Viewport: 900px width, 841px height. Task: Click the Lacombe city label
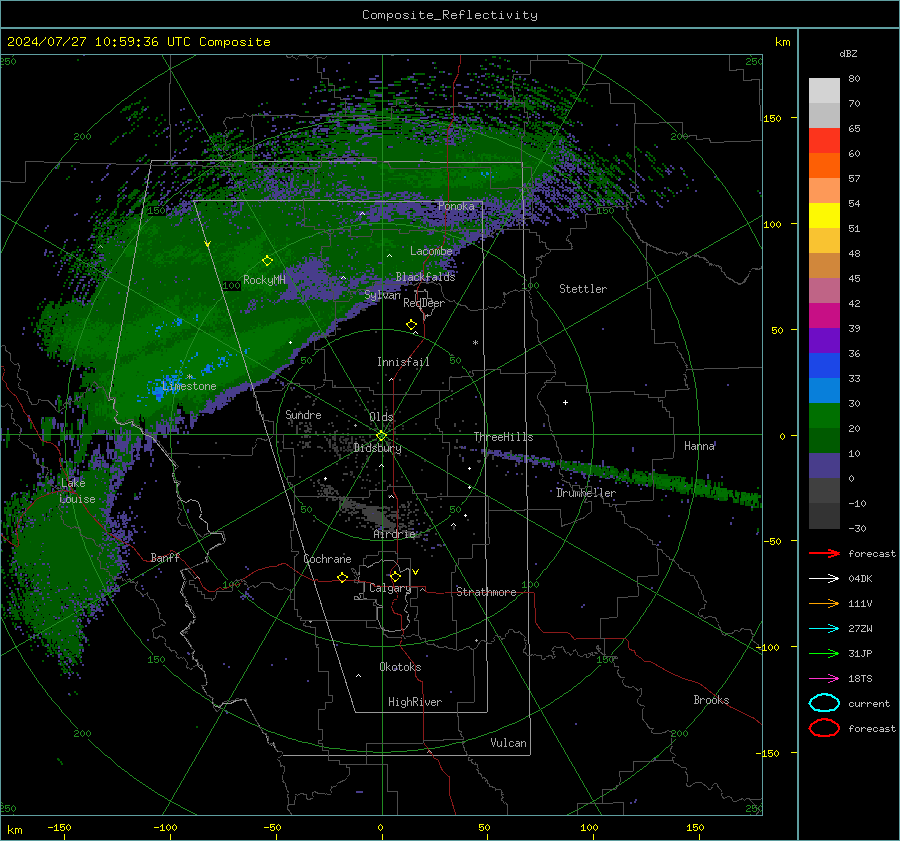pos(431,251)
